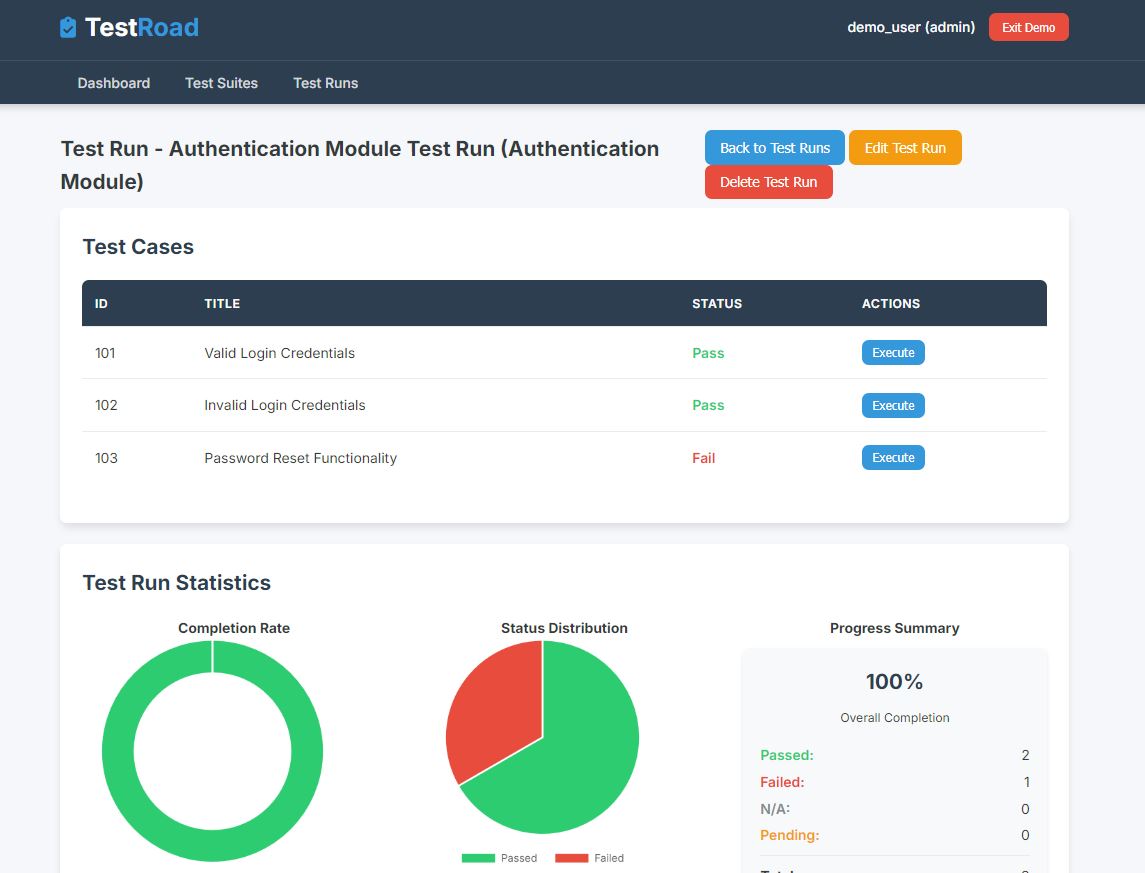Click the red Failed pie slice
Viewport: 1145px width, 873px height.
[x=492, y=710]
